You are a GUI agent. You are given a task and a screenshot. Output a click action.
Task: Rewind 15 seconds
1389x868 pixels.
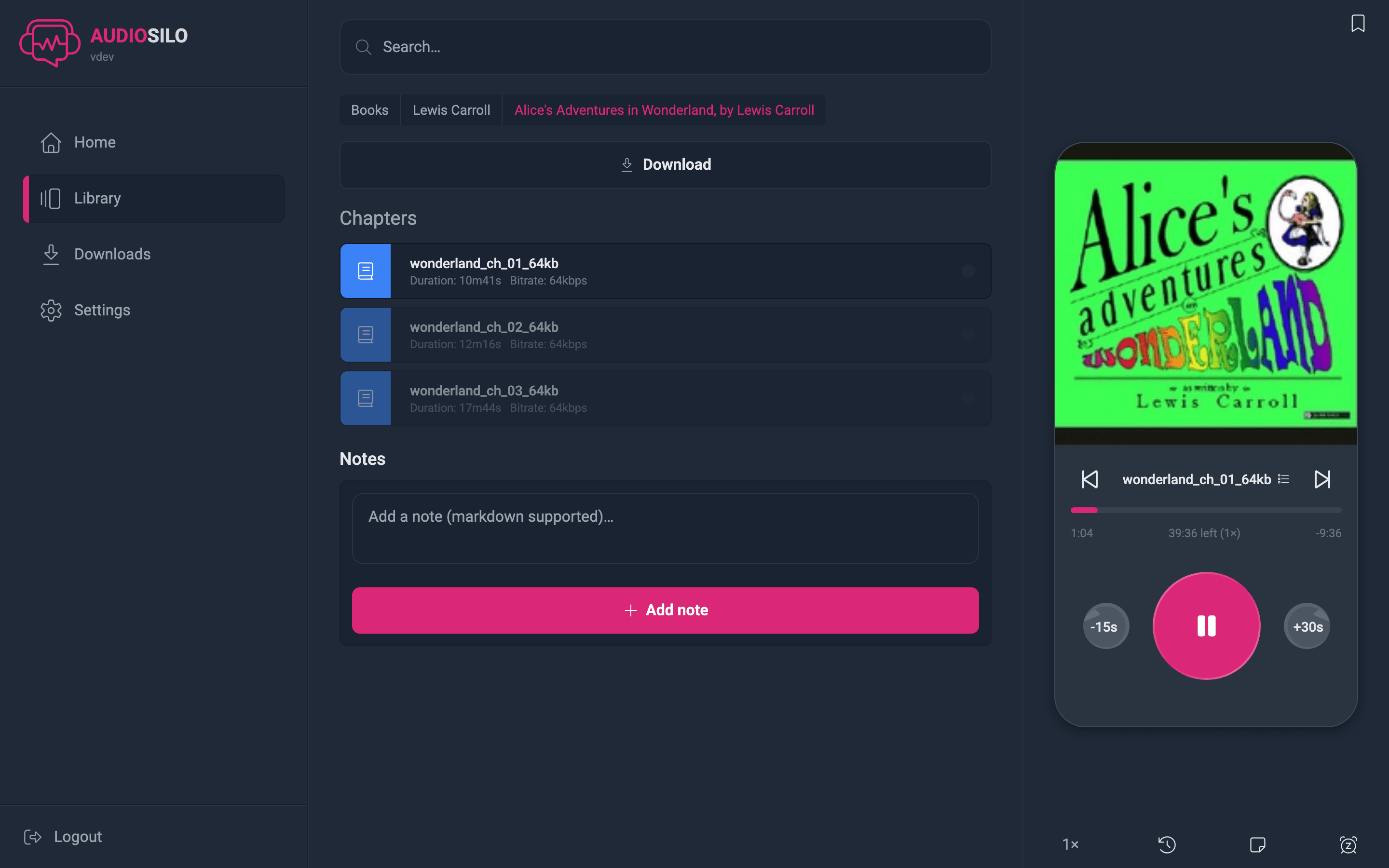pyautogui.click(x=1105, y=626)
